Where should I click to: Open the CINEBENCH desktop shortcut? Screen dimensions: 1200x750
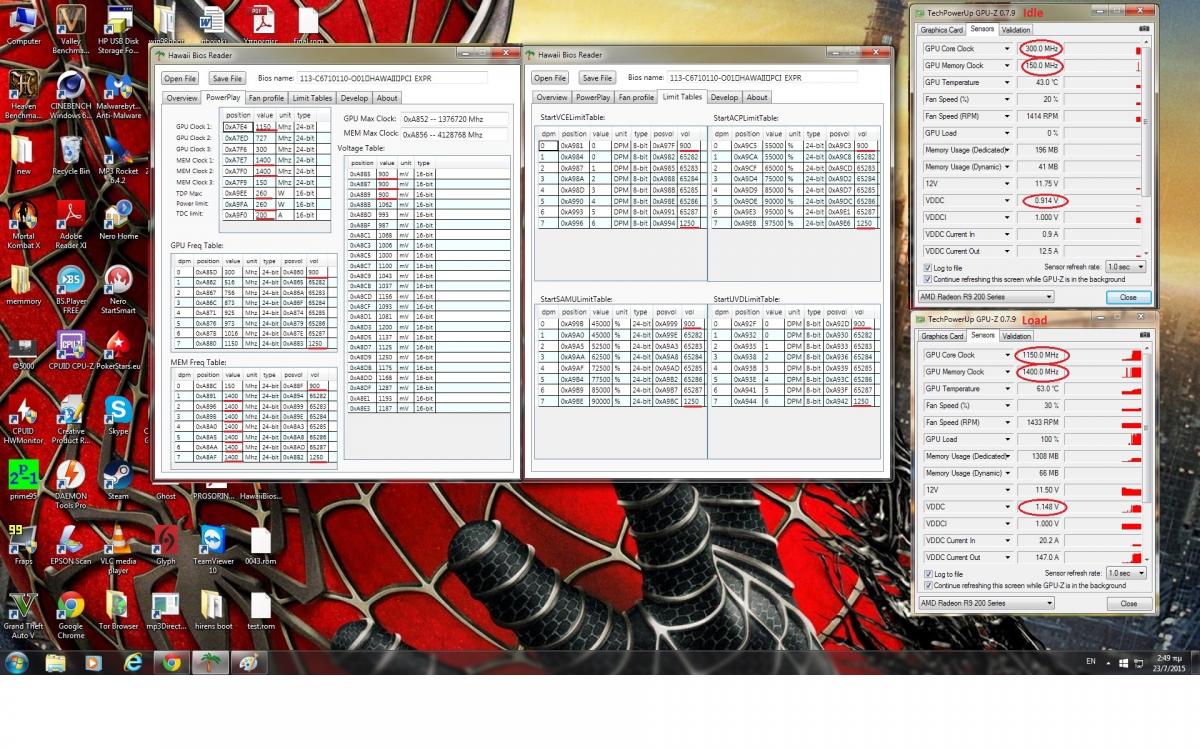click(70, 95)
